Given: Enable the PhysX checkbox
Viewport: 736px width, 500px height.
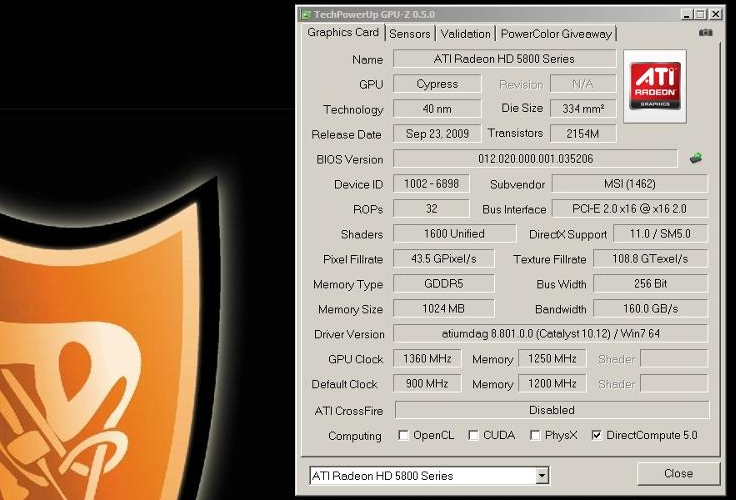Looking at the screenshot, I should pyautogui.click(x=535, y=435).
